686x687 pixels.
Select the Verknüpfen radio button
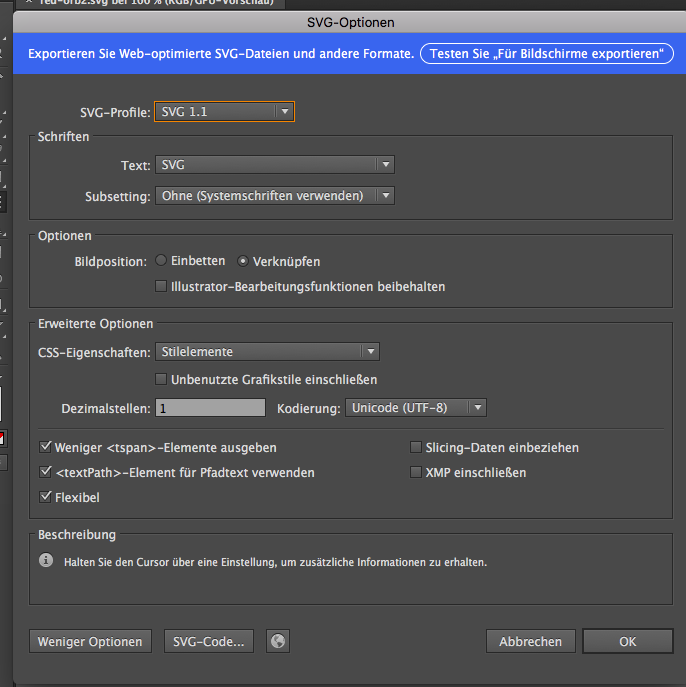(243, 261)
